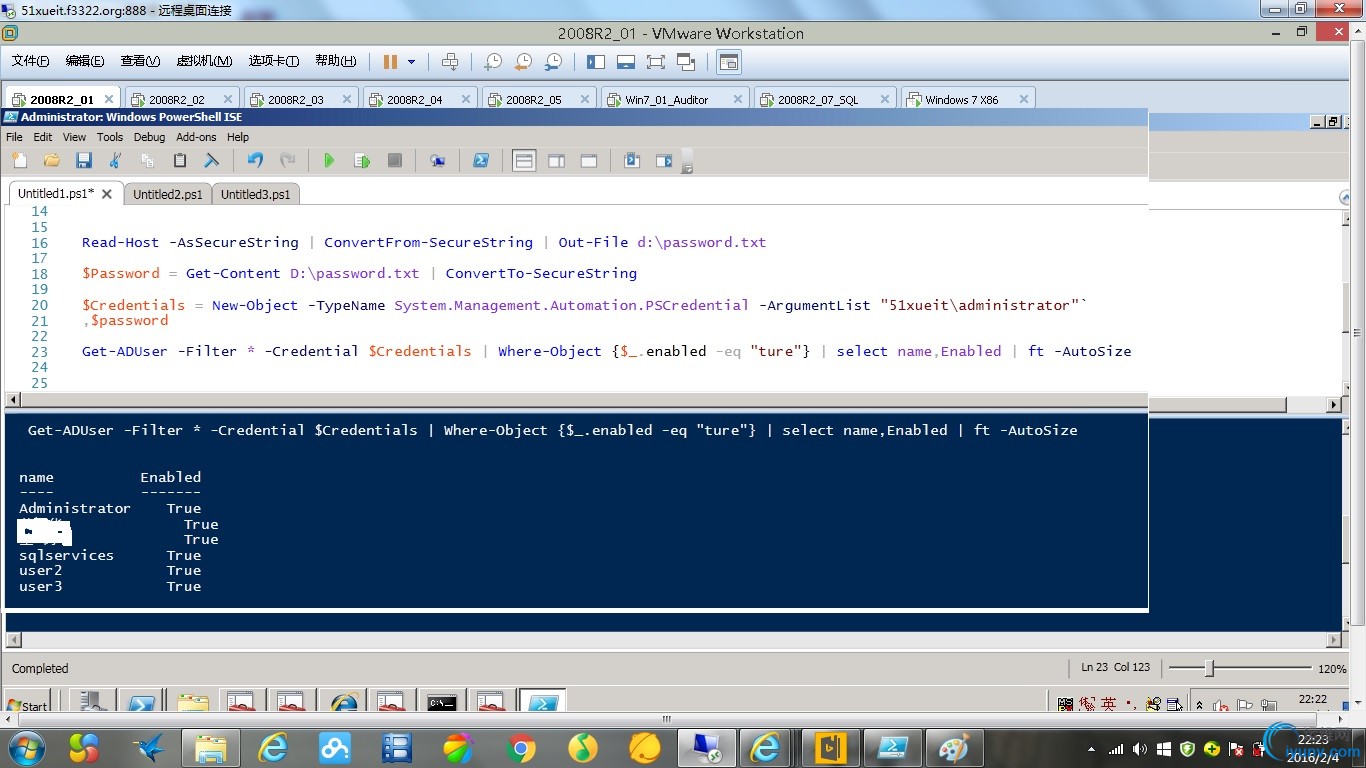Viewport: 1366px width, 768px height.
Task: Undo the last edit
Action: pyautogui.click(x=255, y=161)
